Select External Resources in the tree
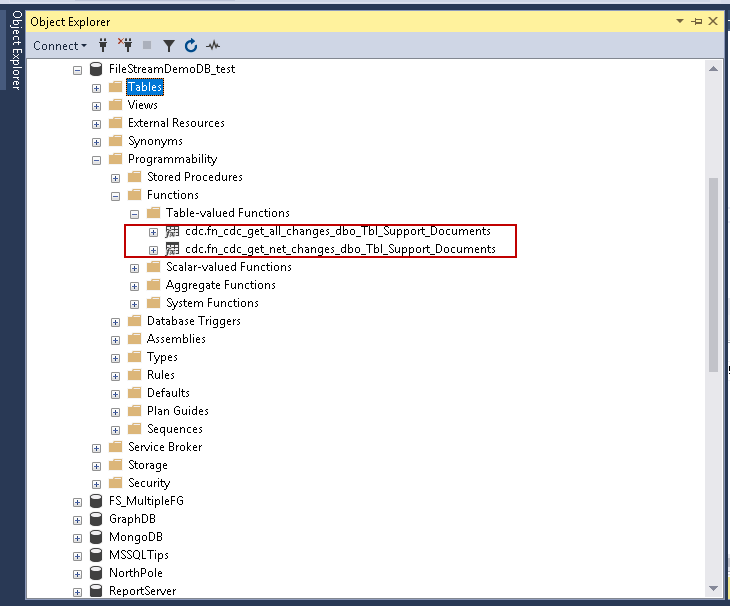The image size is (730, 606). coord(176,123)
